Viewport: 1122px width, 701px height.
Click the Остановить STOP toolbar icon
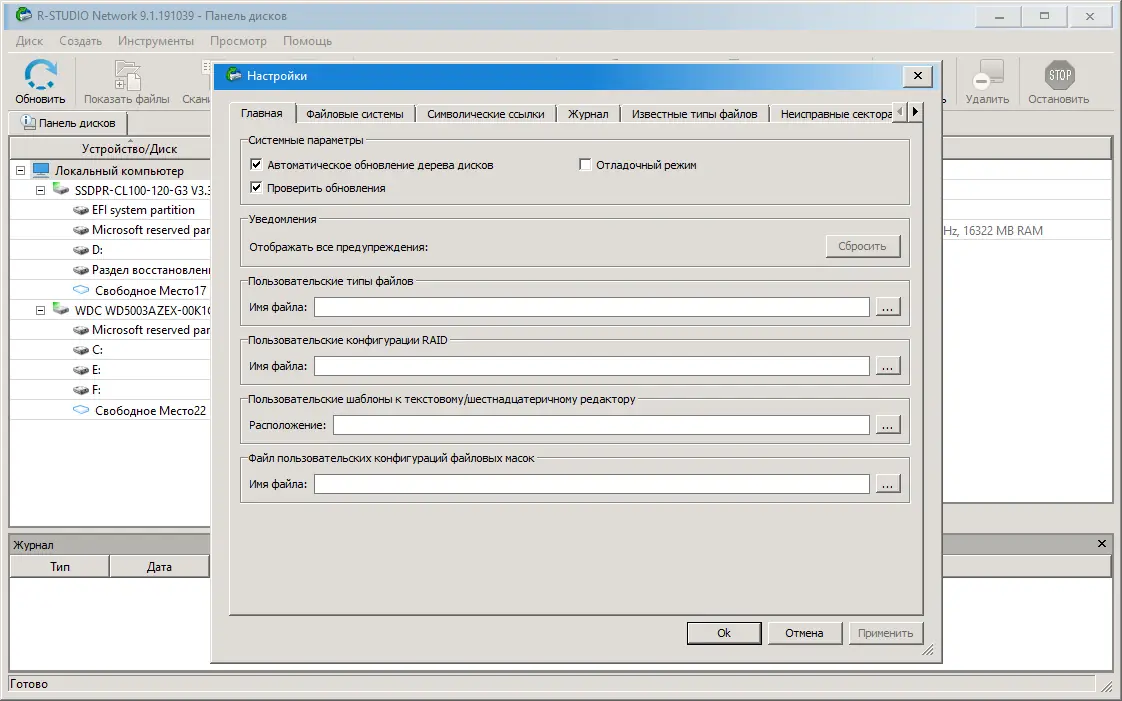tap(1058, 75)
